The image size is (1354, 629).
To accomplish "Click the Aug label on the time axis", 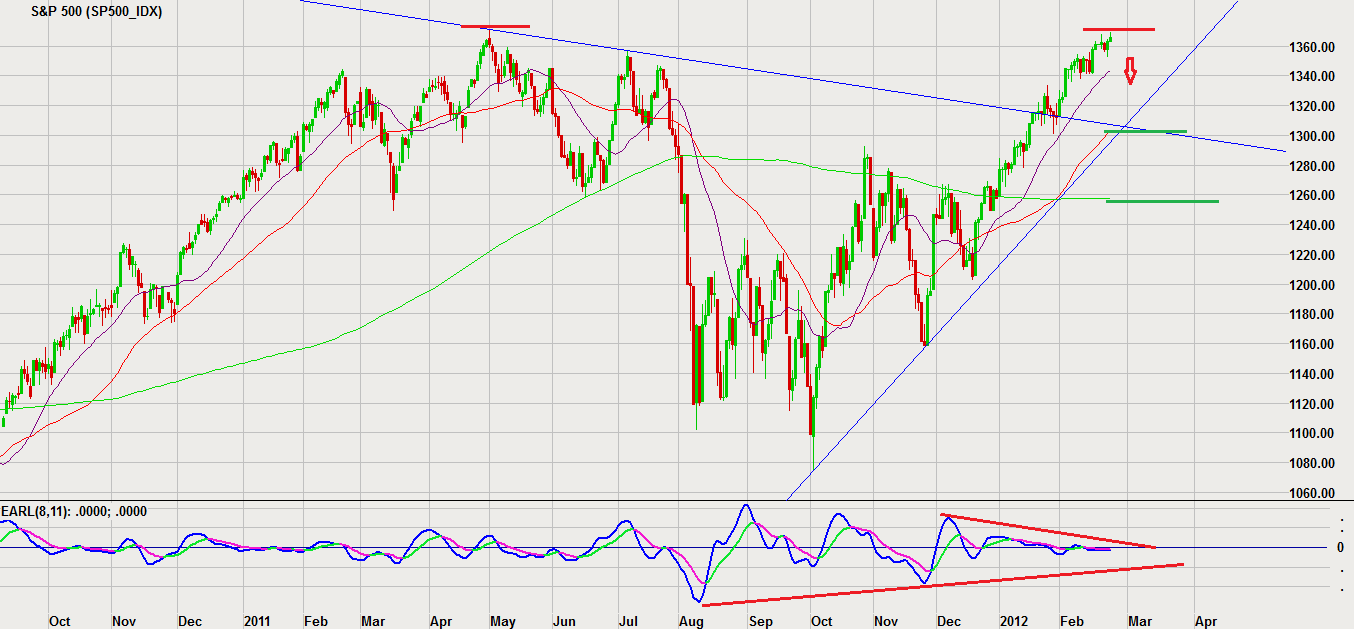I will point(691,621).
